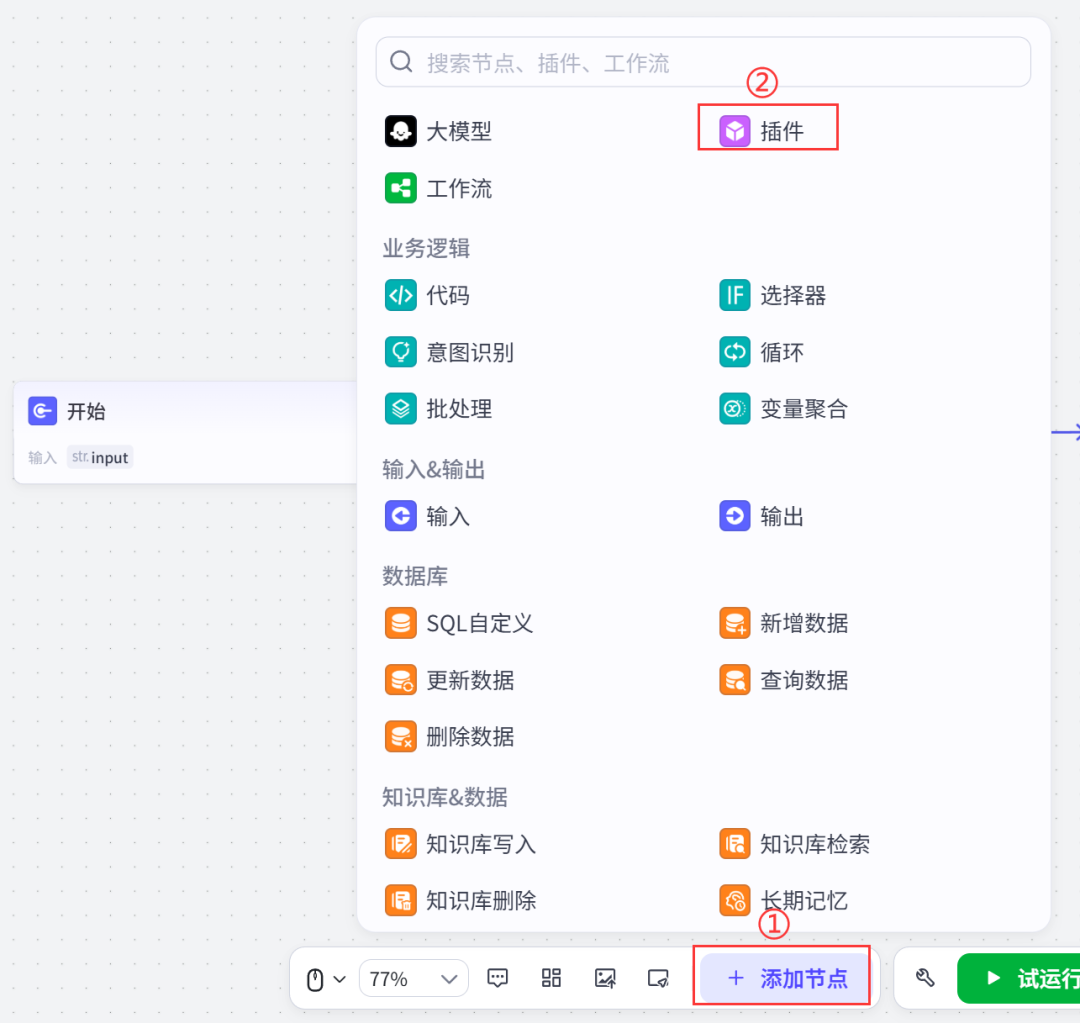Click the image export icon in toolbar
The width and height of the screenshot is (1080, 1023).
click(x=605, y=978)
